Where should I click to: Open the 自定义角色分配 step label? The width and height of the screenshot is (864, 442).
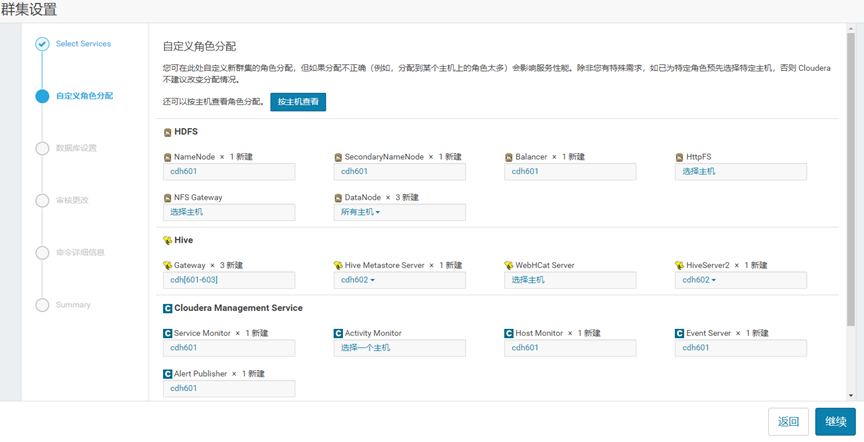point(84,96)
